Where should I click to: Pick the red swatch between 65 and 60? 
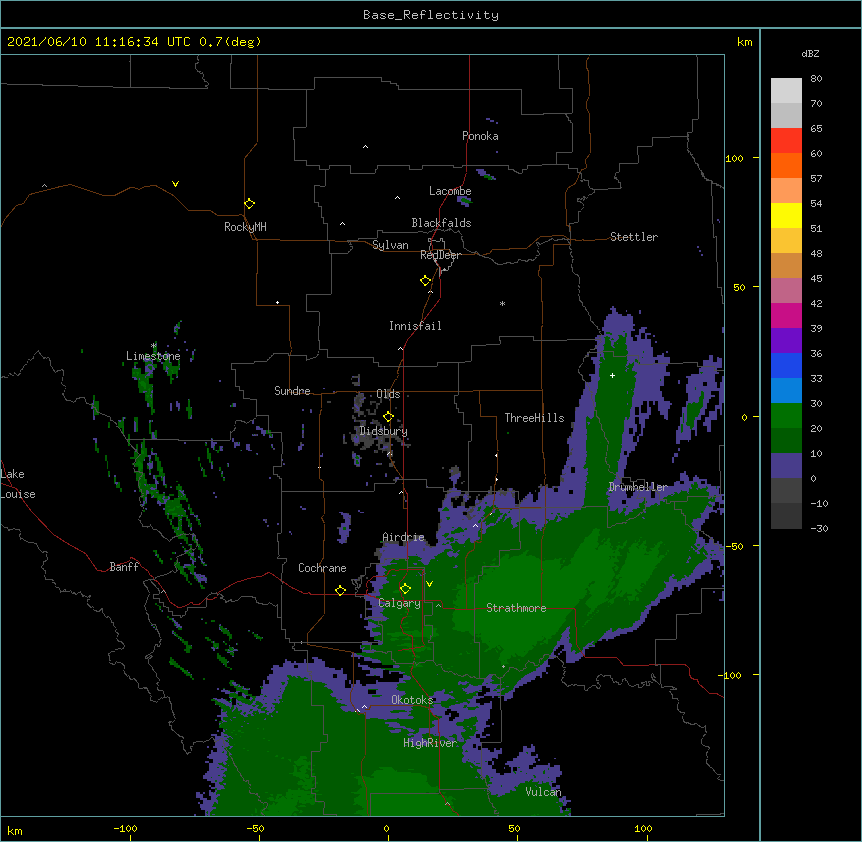(786, 141)
